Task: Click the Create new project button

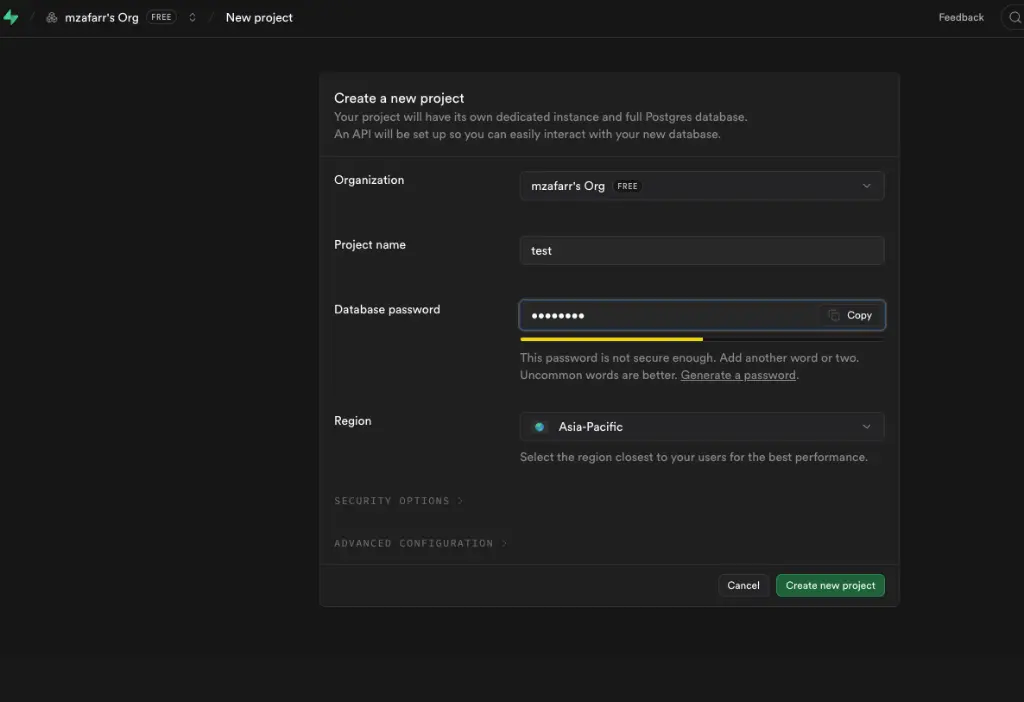Action: 830,586
